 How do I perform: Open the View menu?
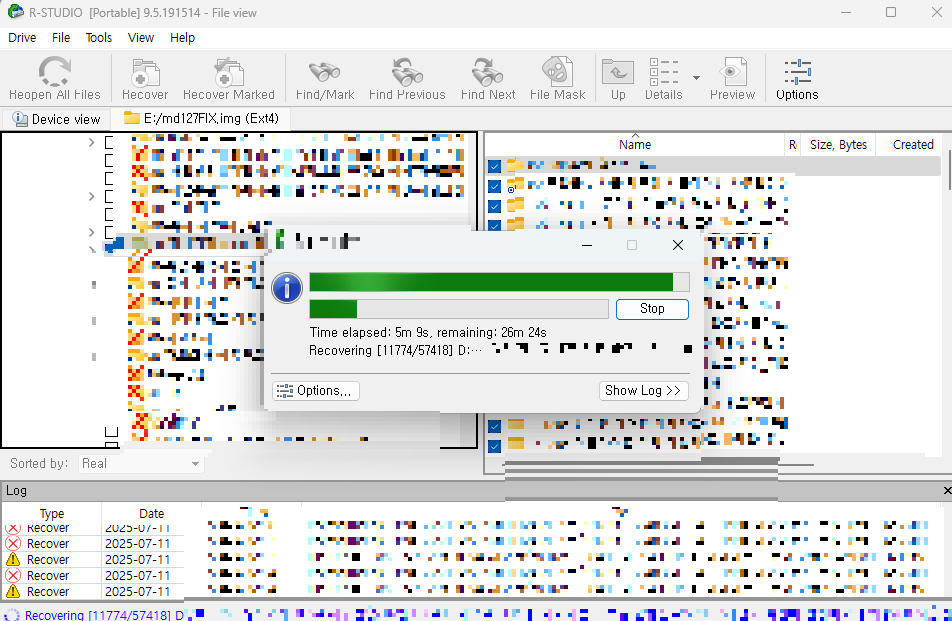(140, 38)
